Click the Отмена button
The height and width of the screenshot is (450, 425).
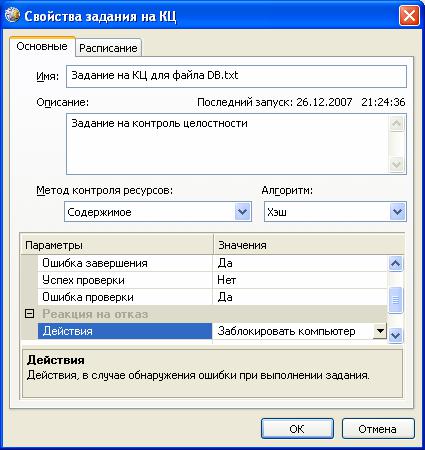378,429
